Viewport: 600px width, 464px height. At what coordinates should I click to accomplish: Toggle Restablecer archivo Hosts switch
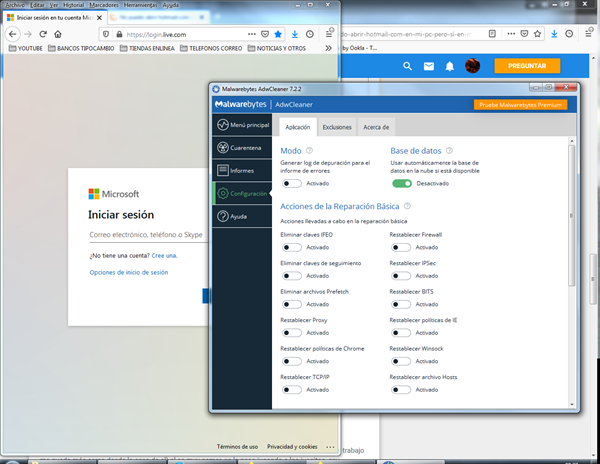(401, 390)
